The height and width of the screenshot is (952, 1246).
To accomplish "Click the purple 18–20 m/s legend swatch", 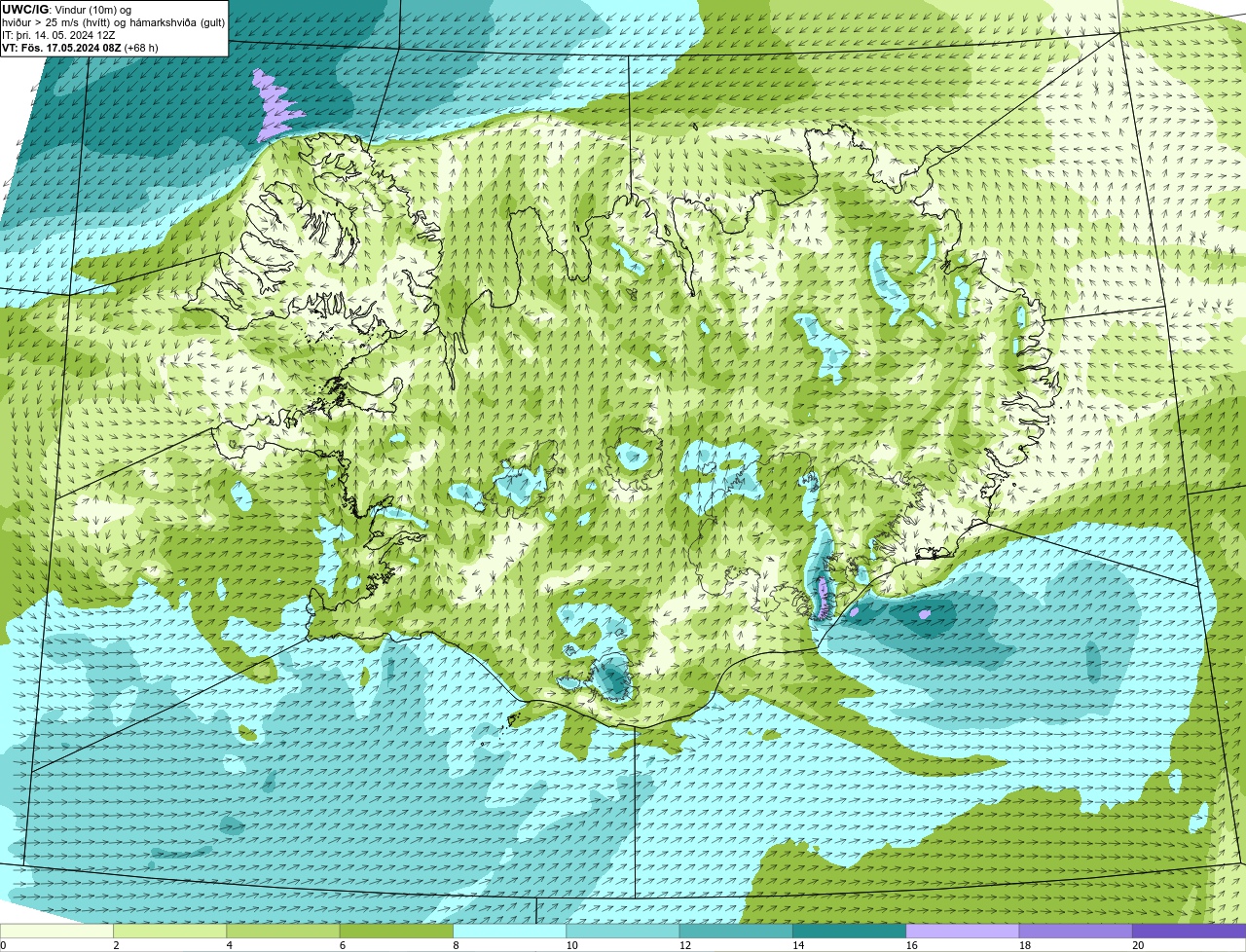I will 1076,932.
